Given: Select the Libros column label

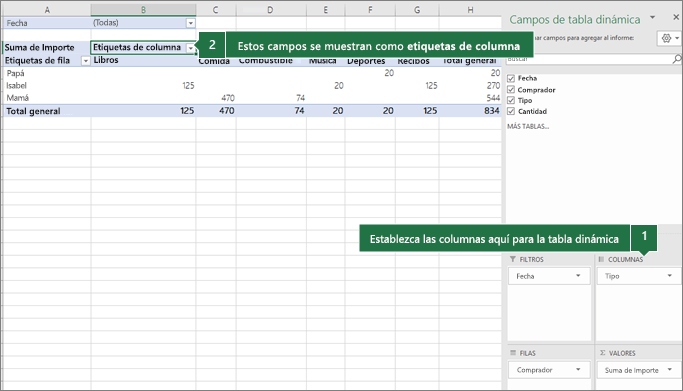Looking at the screenshot, I should (106, 60).
